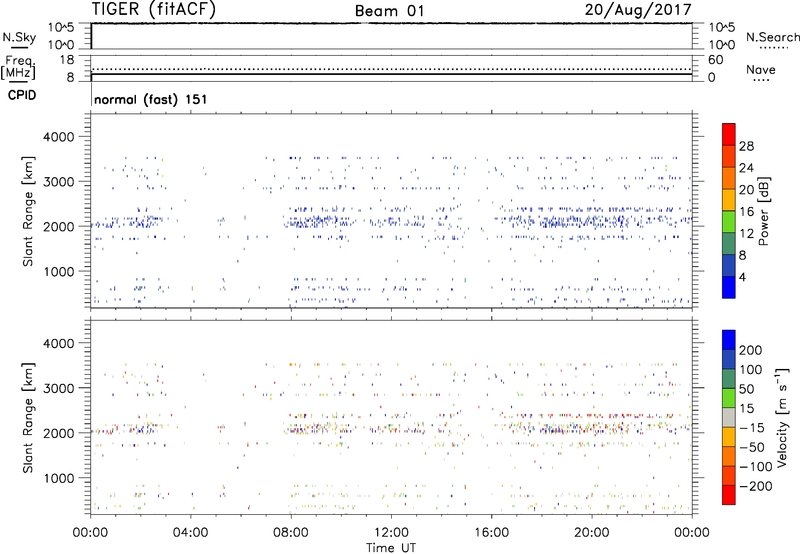Screen dimensions: 800x554
Task: Click the Freq. [MHz] axis label
Action: 18,68
